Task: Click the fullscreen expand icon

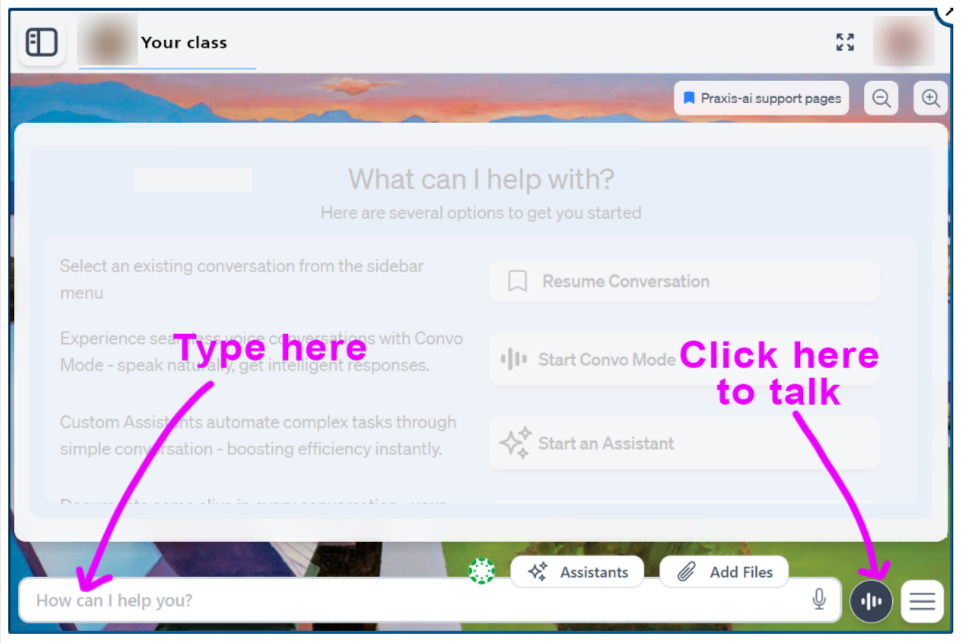Action: tap(845, 42)
